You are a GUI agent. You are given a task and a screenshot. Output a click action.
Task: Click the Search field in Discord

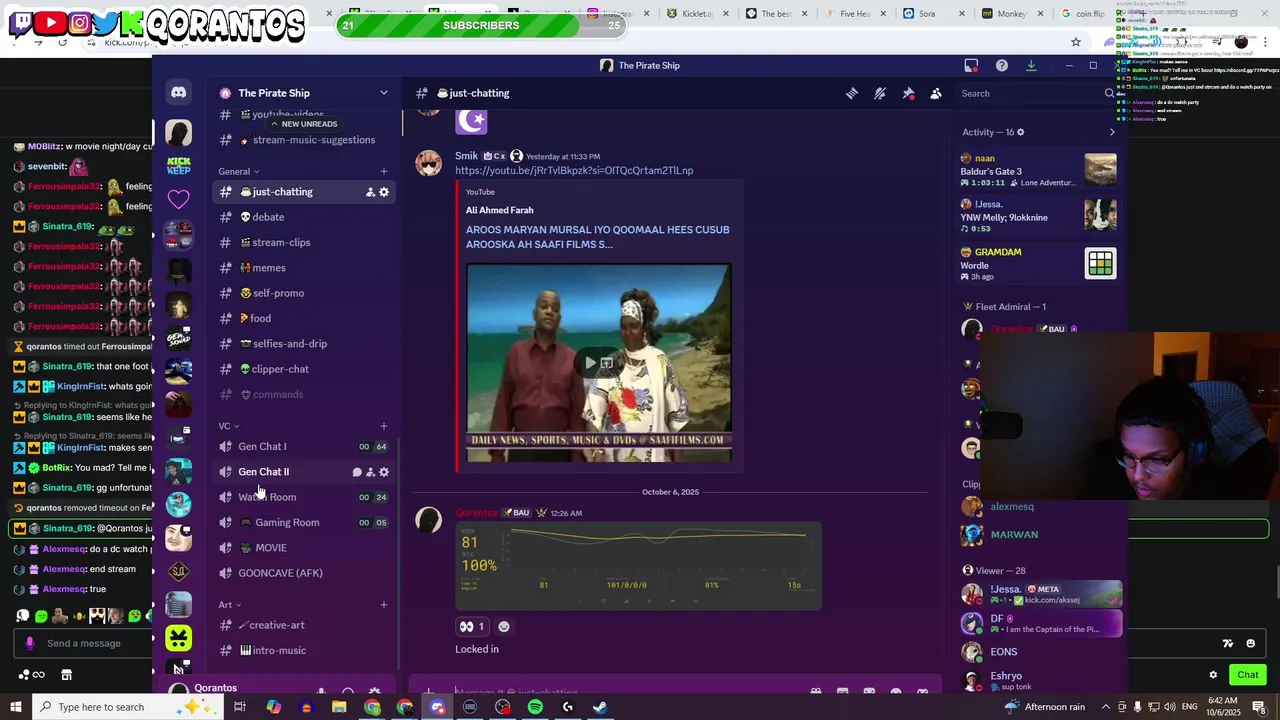tap(1035, 93)
